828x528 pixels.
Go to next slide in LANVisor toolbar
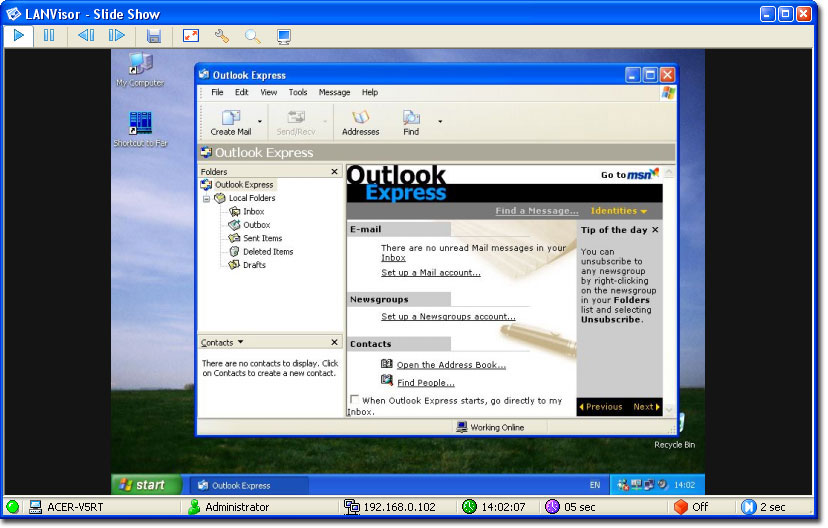click(x=116, y=35)
